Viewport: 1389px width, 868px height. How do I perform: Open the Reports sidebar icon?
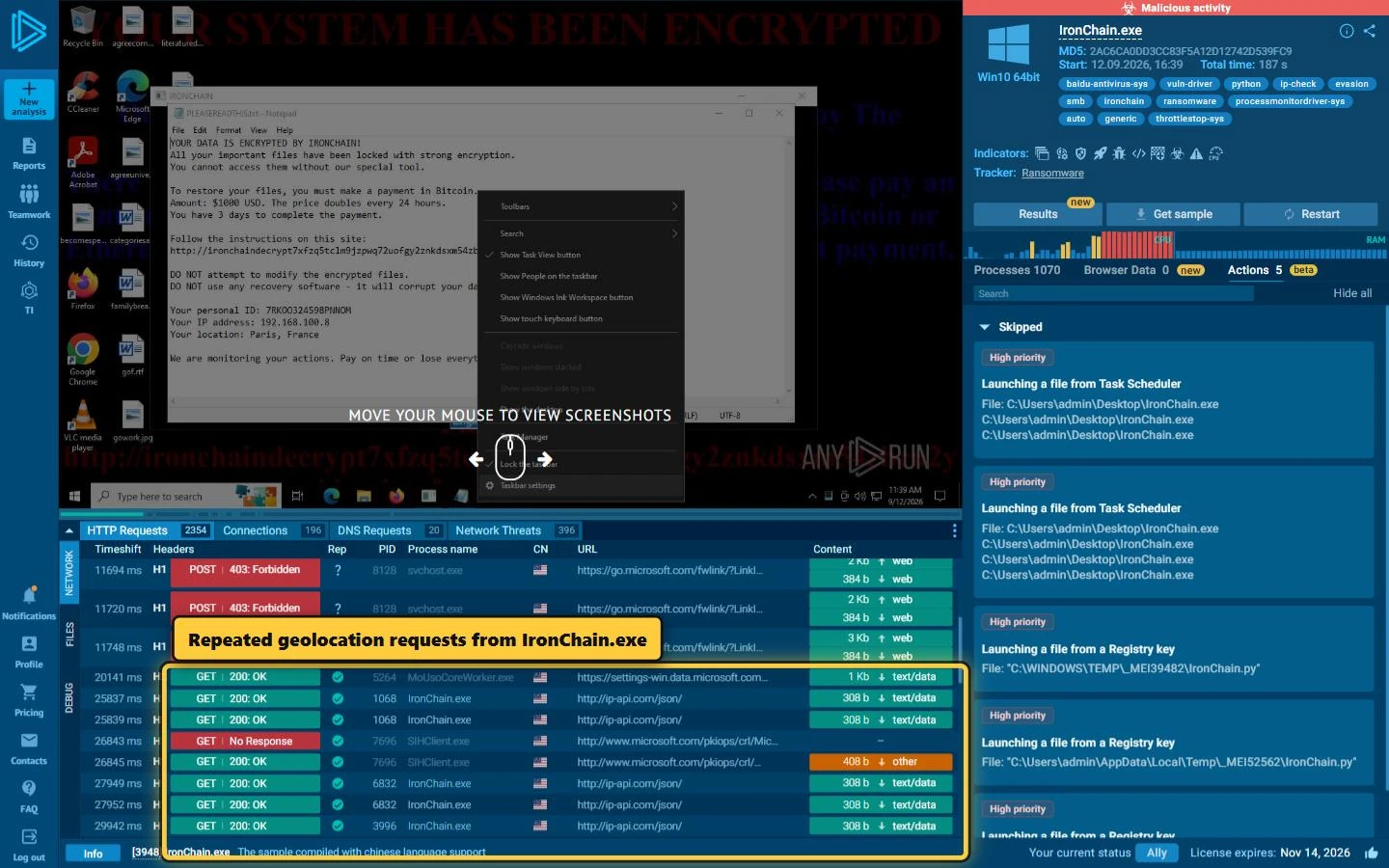coord(29,152)
